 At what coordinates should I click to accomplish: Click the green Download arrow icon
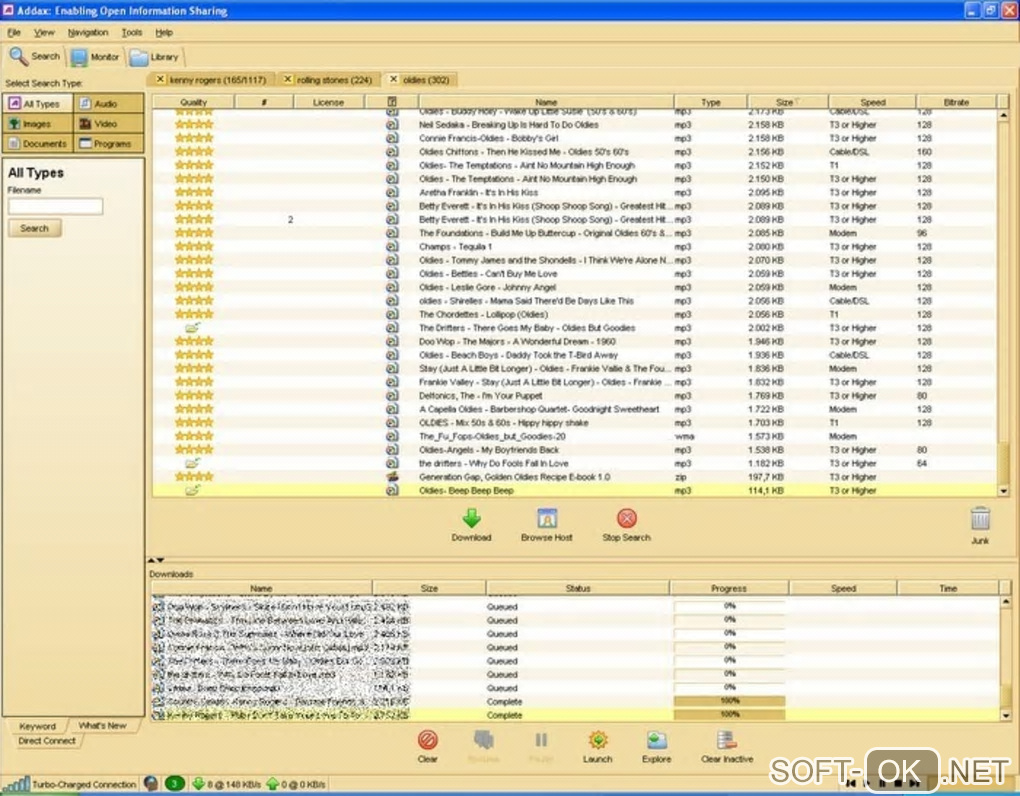coord(471,519)
